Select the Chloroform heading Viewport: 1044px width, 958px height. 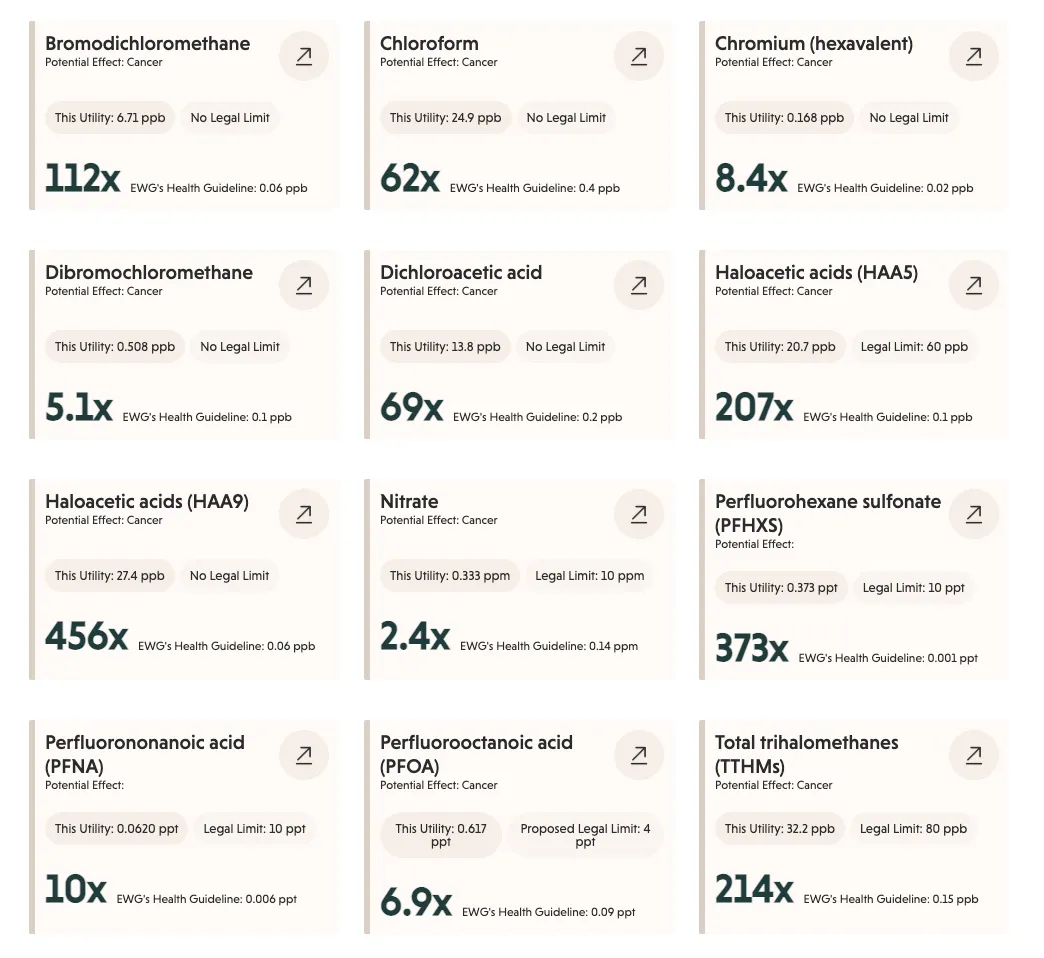429,43
